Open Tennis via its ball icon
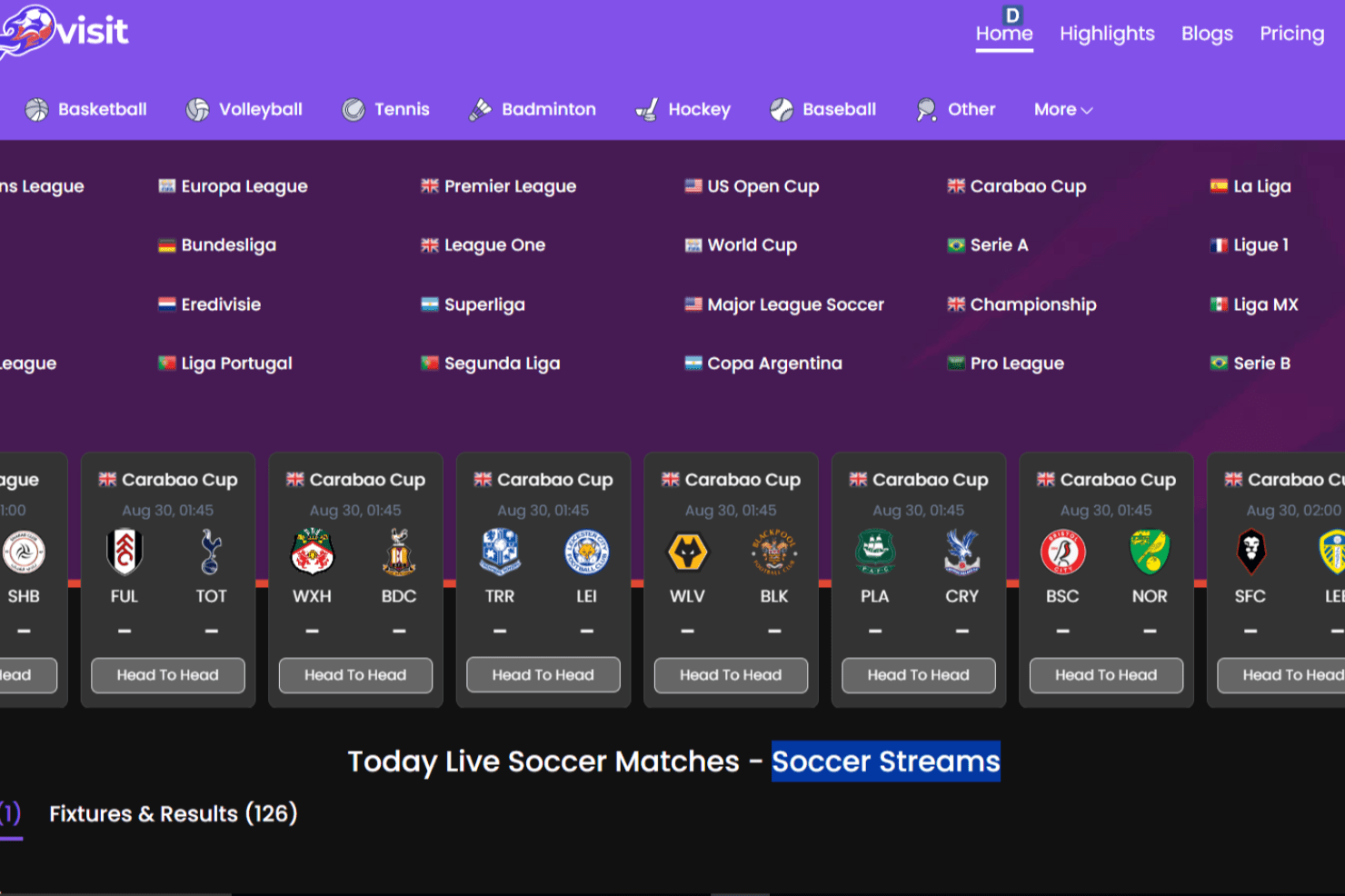 pyautogui.click(x=354, y=110)
